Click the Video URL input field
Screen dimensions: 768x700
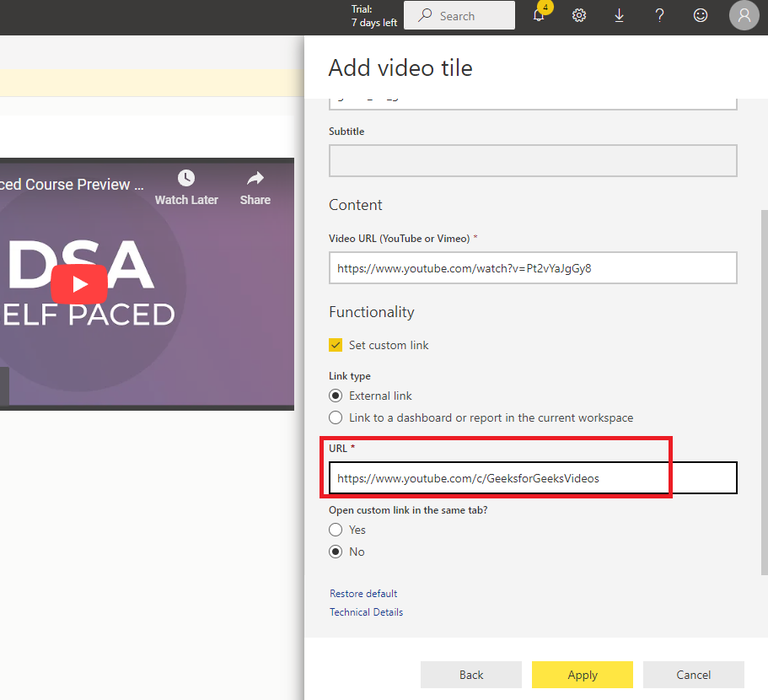(x=533, y=268)
